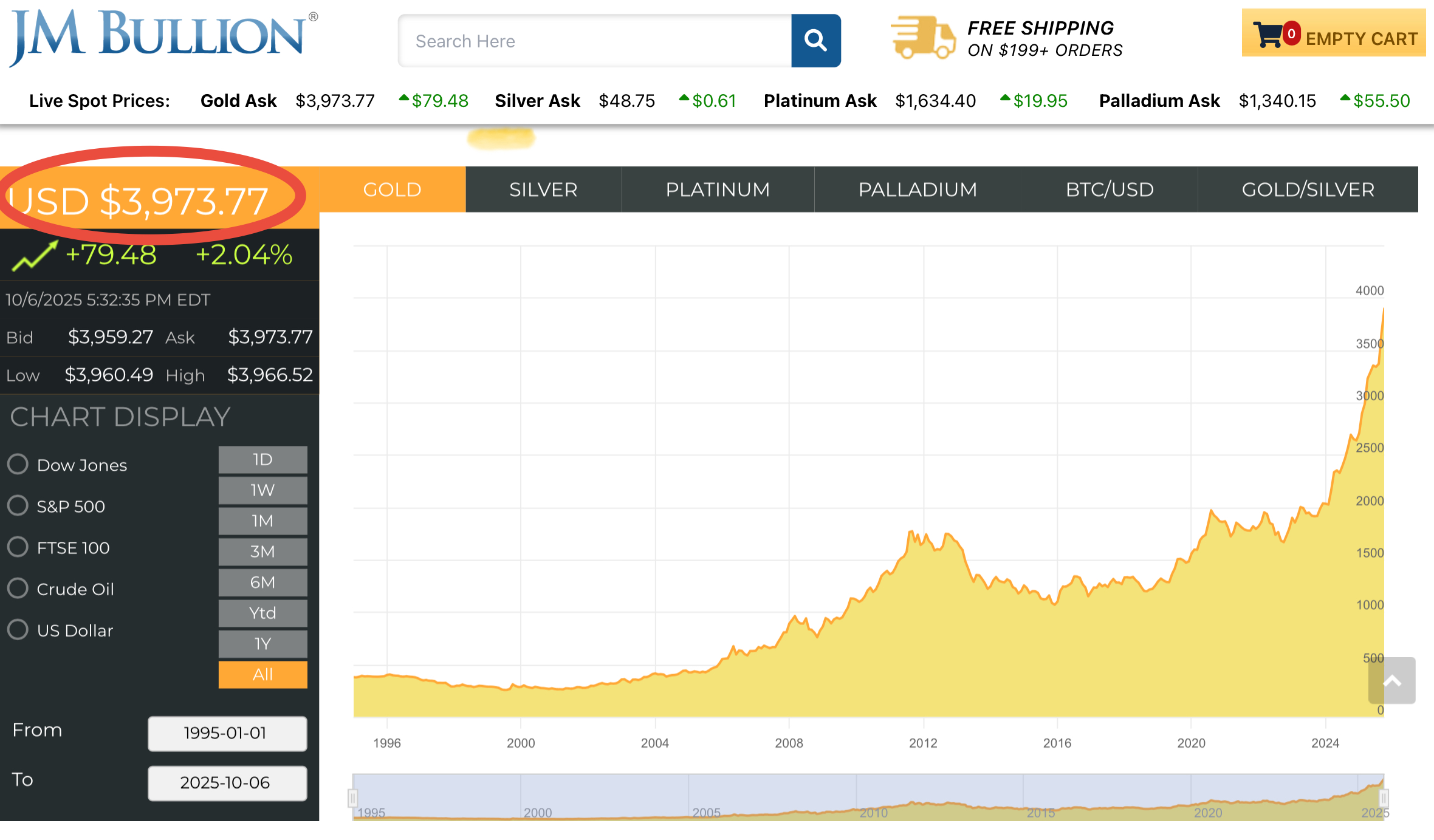The height and width of the screenshot is (840, 1434).
Task: Click the To date field
Action: 227,783
